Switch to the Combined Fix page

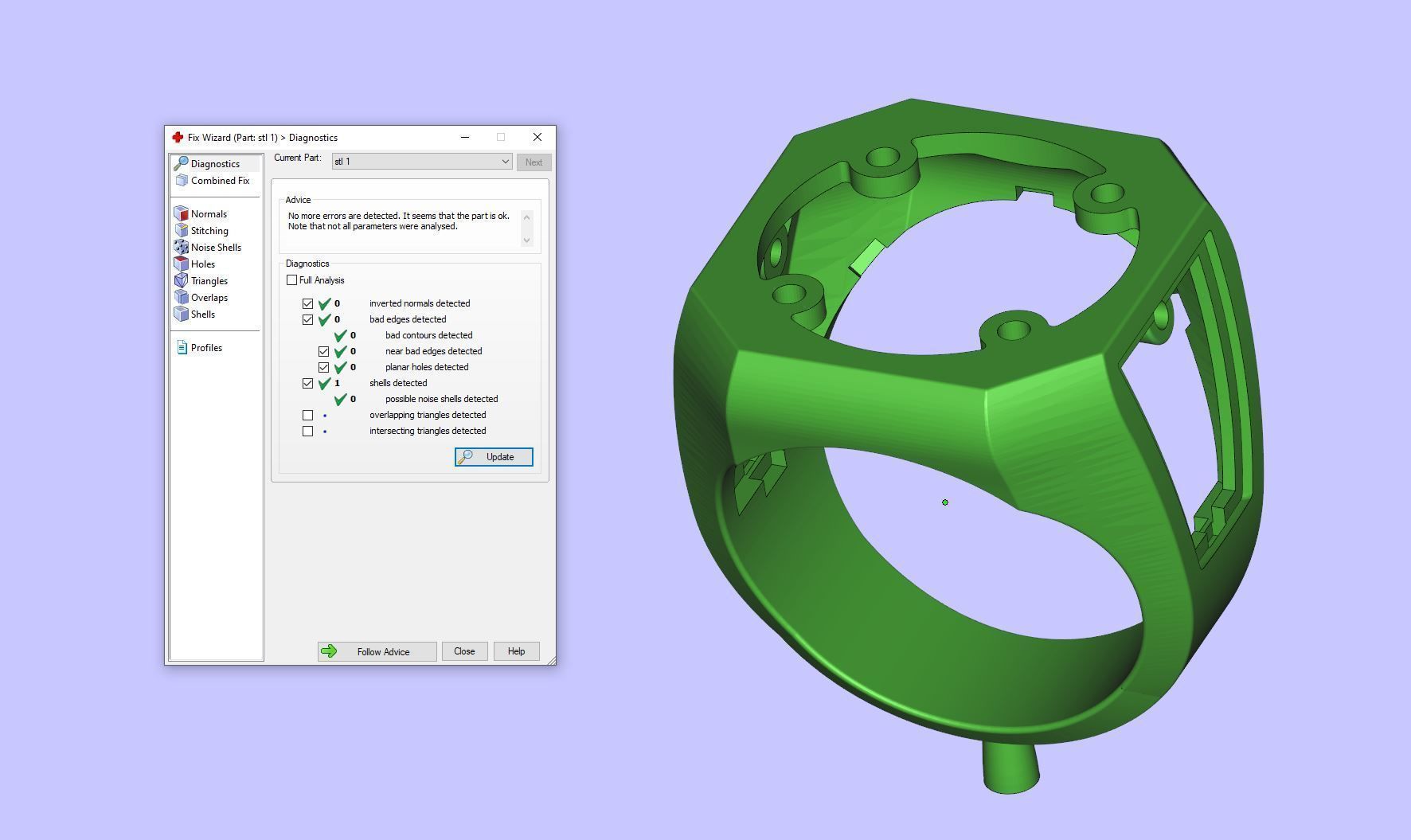coord(216,181)
